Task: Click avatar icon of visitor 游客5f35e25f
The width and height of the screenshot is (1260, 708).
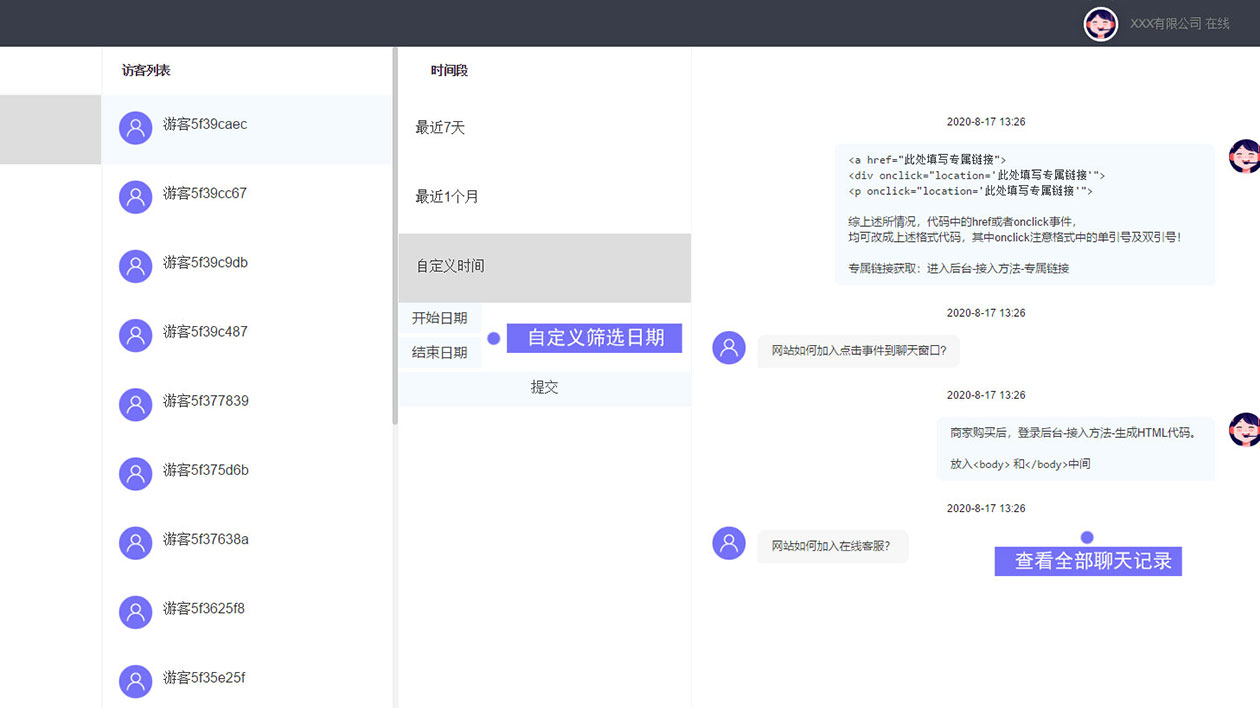Action: pyautogui.click(x=135, y=680)
